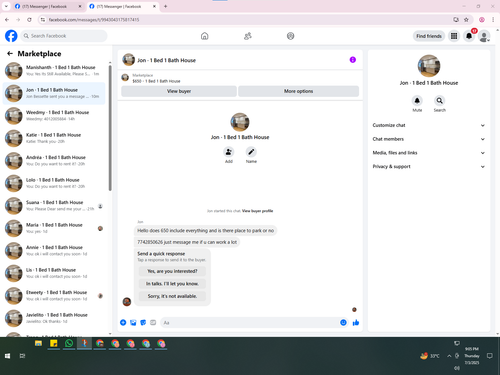Image resolution: width=500 pixels, height=375 pixels.
Task: Click the Search Facebook field
Action: tap(64, 36)
